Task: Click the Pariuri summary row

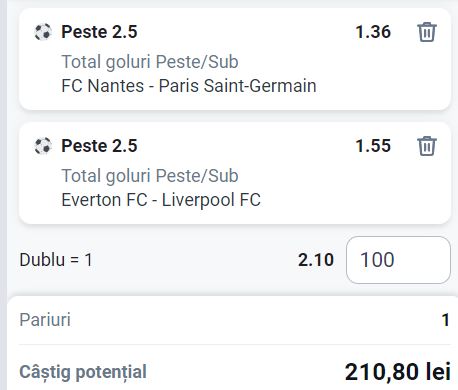Action: 235,320
